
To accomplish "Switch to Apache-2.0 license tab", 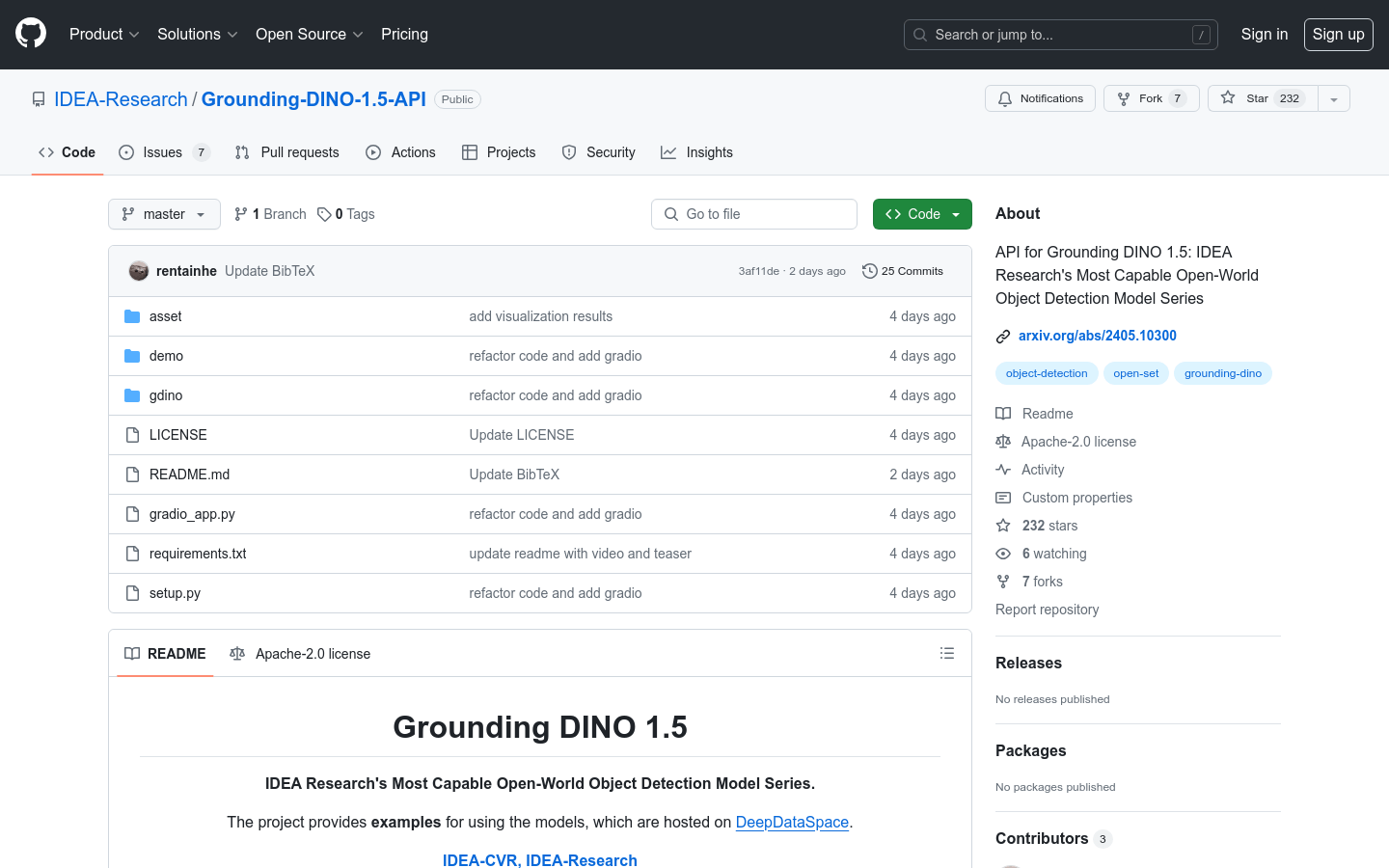I will [x=300, y=654].
